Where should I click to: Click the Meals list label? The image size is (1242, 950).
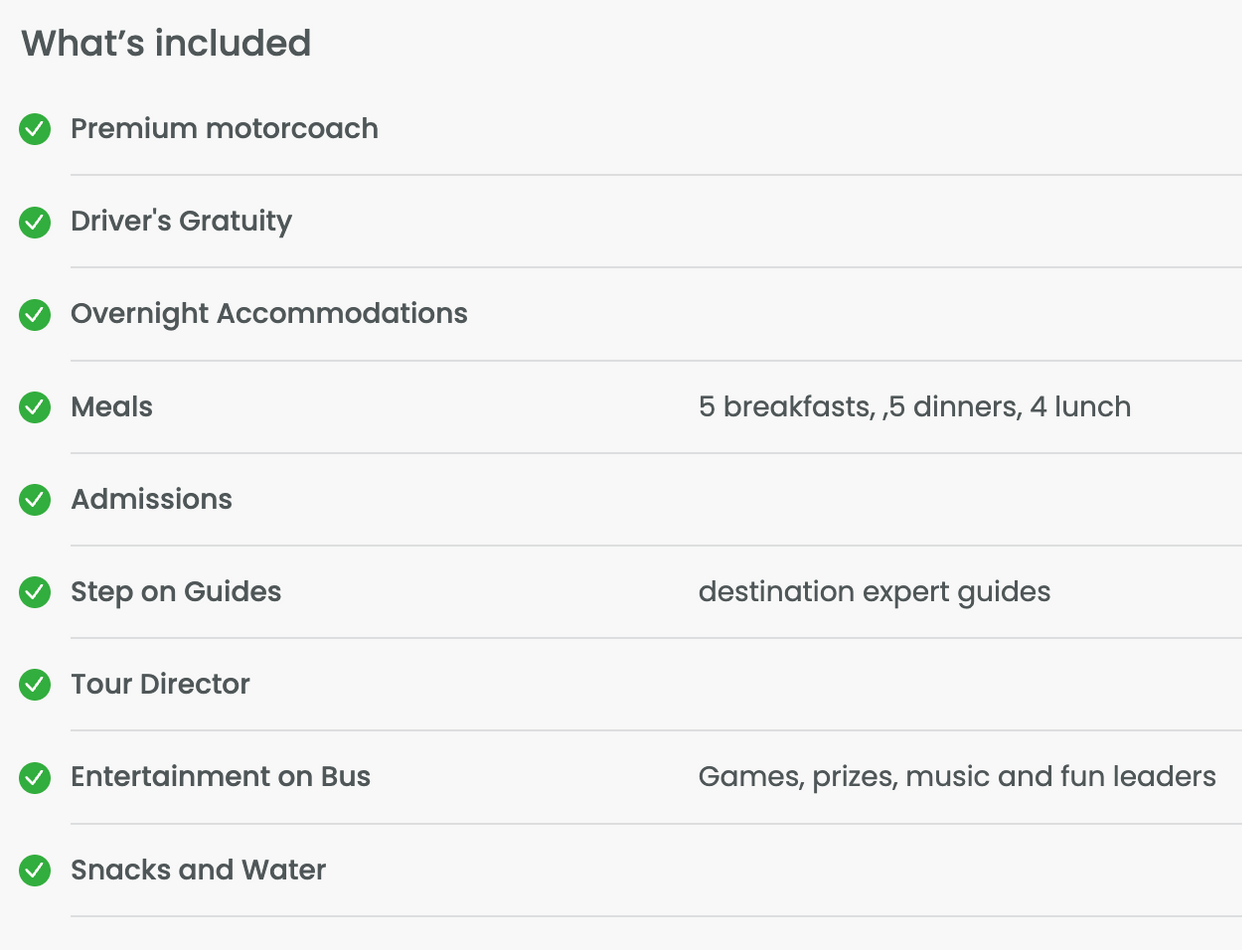click(x=112, y=407)
